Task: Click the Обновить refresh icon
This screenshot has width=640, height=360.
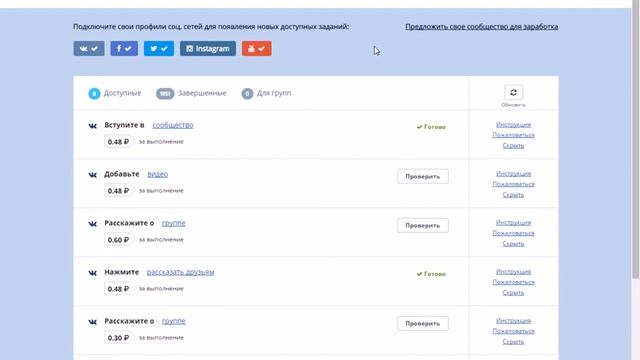Action: [513, 93]
